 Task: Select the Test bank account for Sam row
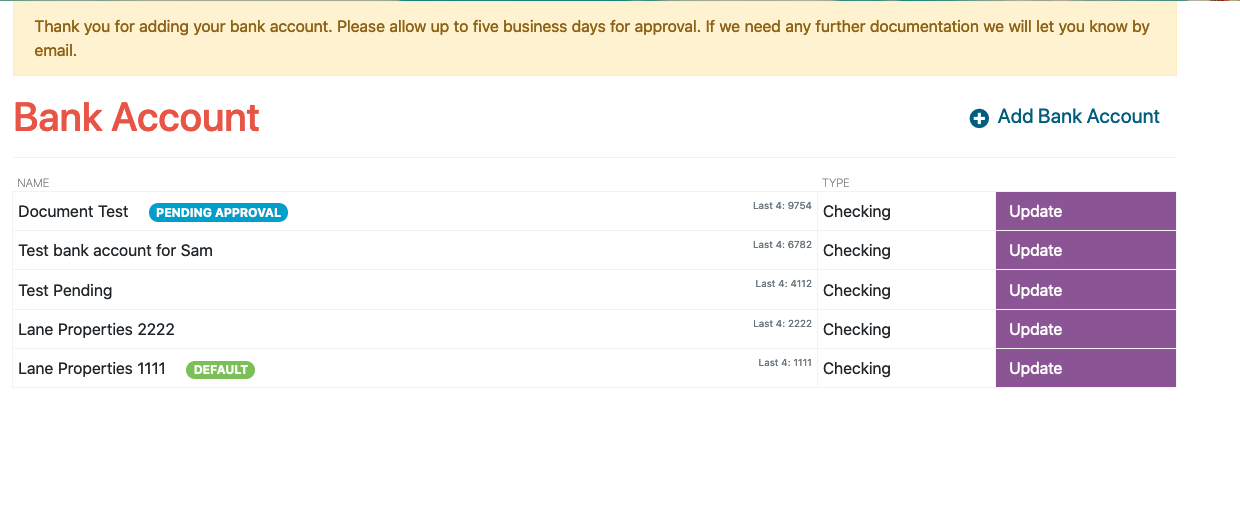[594, 250]
